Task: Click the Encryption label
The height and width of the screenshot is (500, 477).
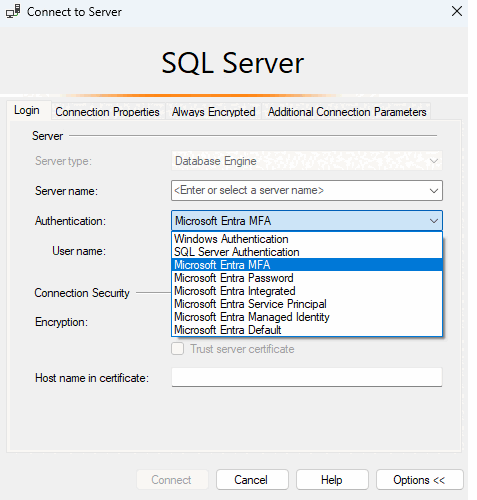Action: pyautogui.click(x=61, y=322)
